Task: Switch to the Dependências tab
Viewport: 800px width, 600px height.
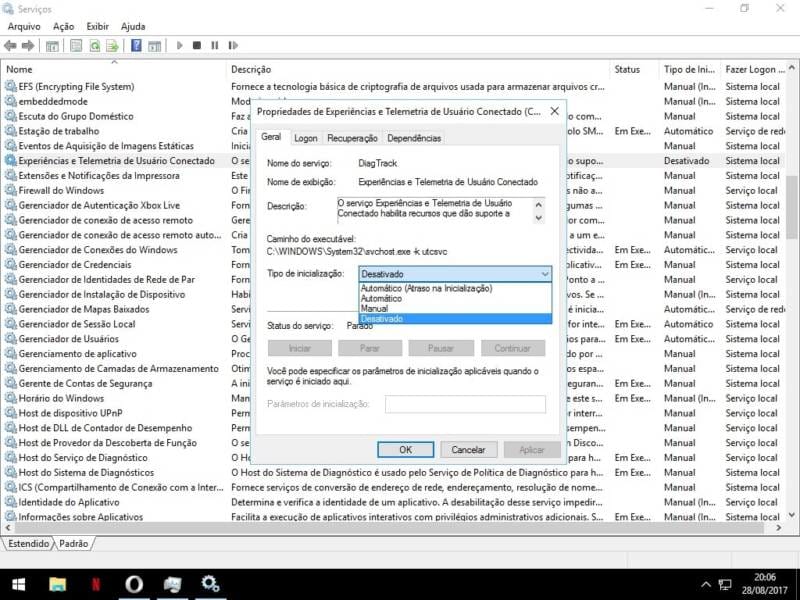Action: click(414, 138)
